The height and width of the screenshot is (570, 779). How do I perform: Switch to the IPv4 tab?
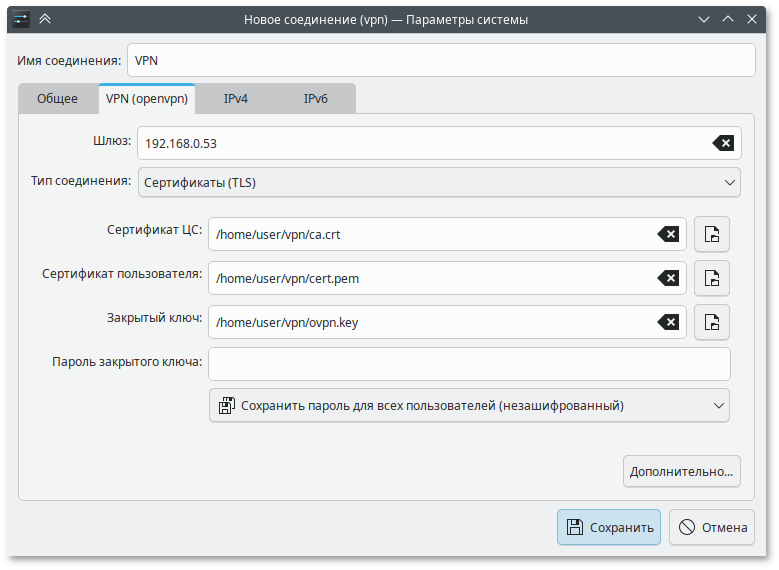[235, 99]
